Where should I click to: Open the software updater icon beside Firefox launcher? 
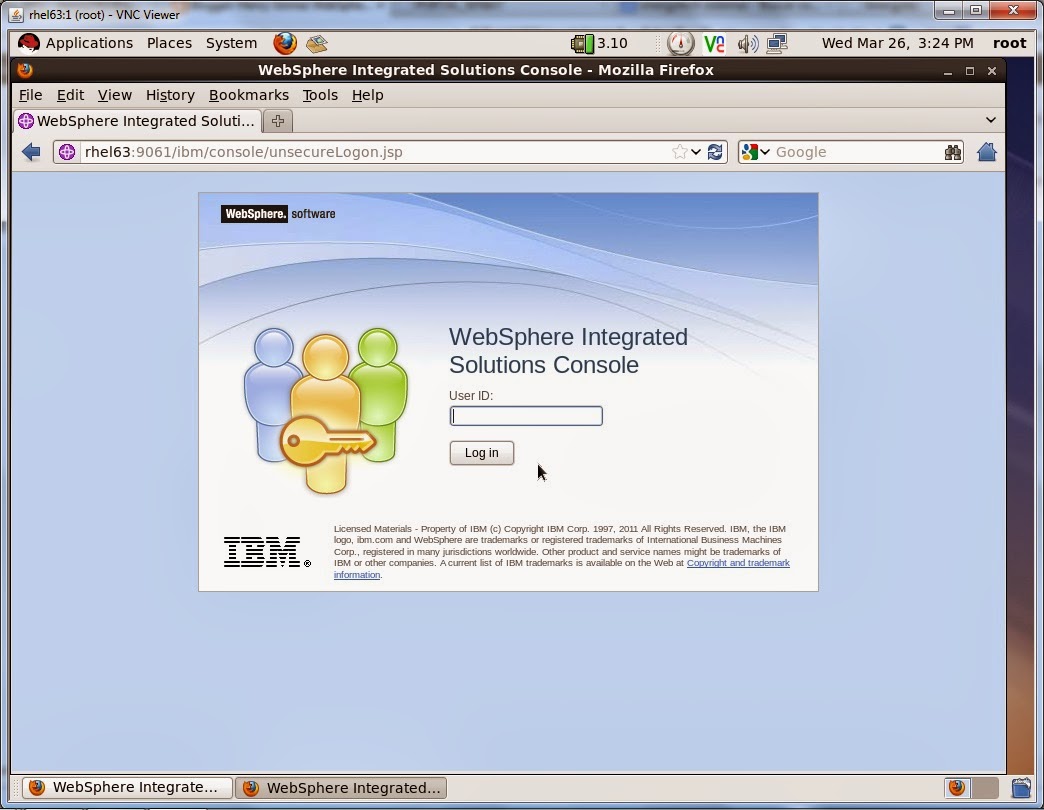(317, 43)
